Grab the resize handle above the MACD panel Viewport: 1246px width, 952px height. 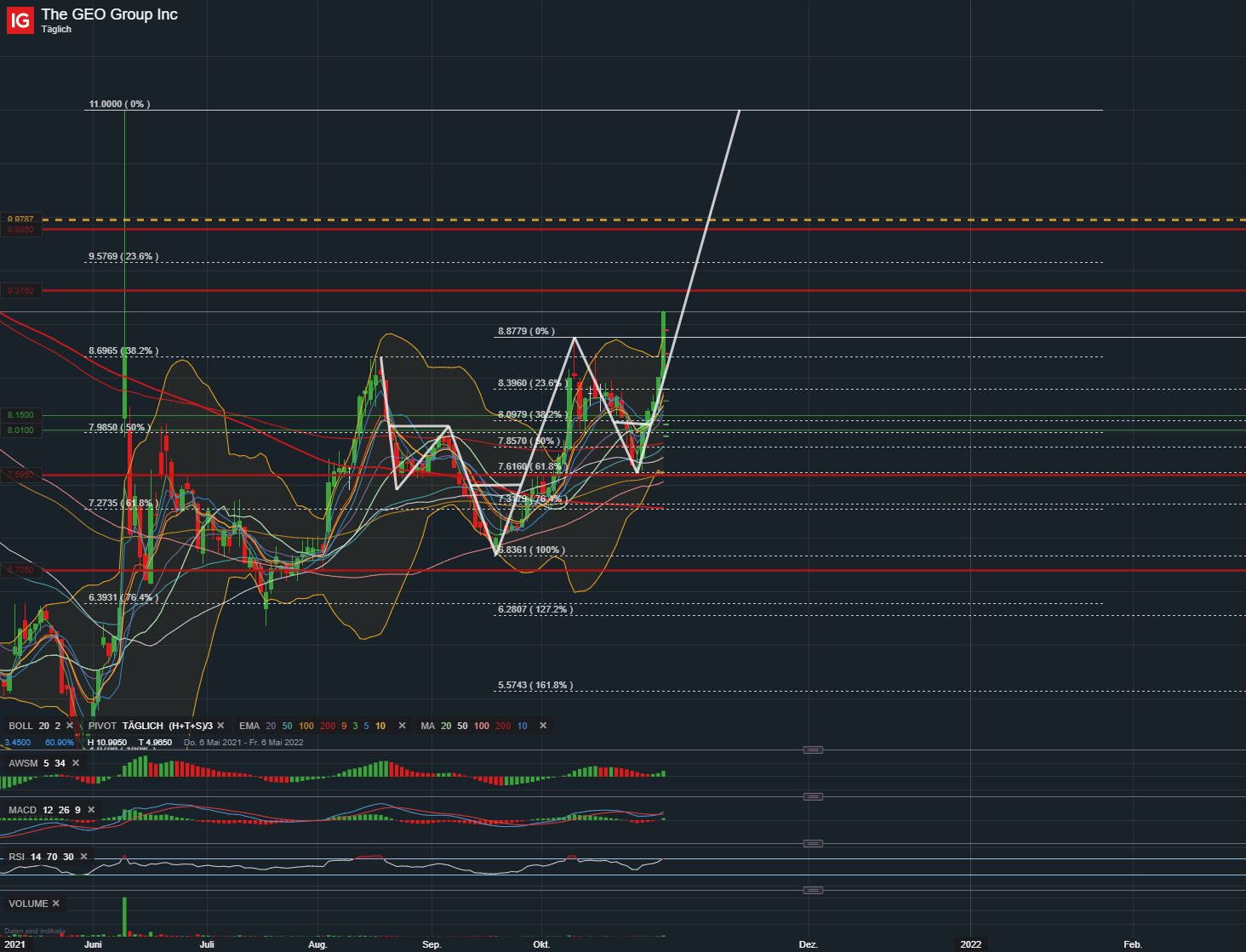pos(813,796)
